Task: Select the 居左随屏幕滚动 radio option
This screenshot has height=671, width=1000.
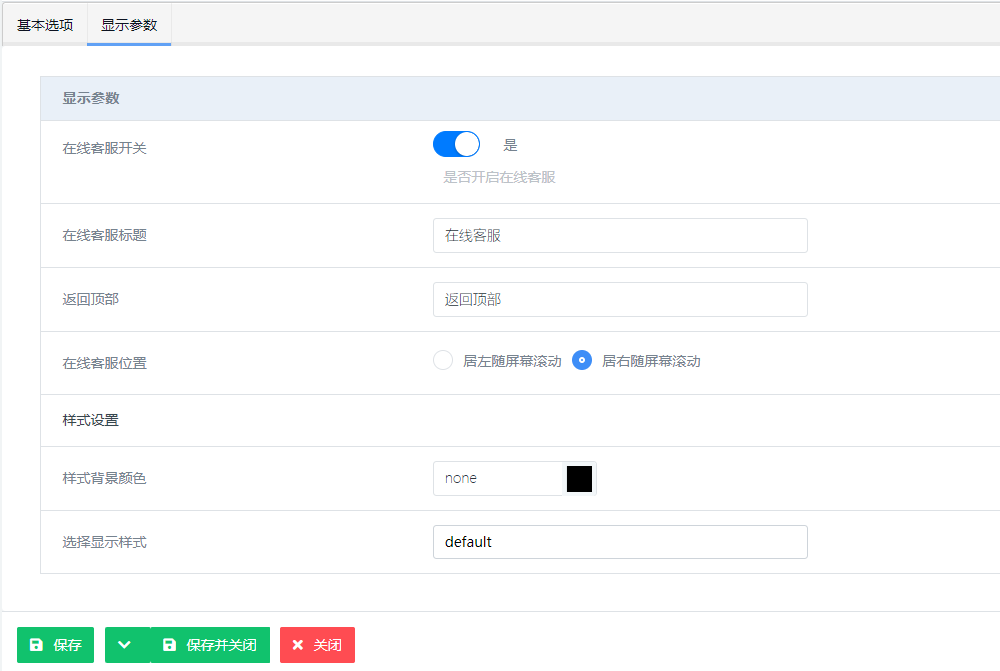Action: (x=443, y=361)
